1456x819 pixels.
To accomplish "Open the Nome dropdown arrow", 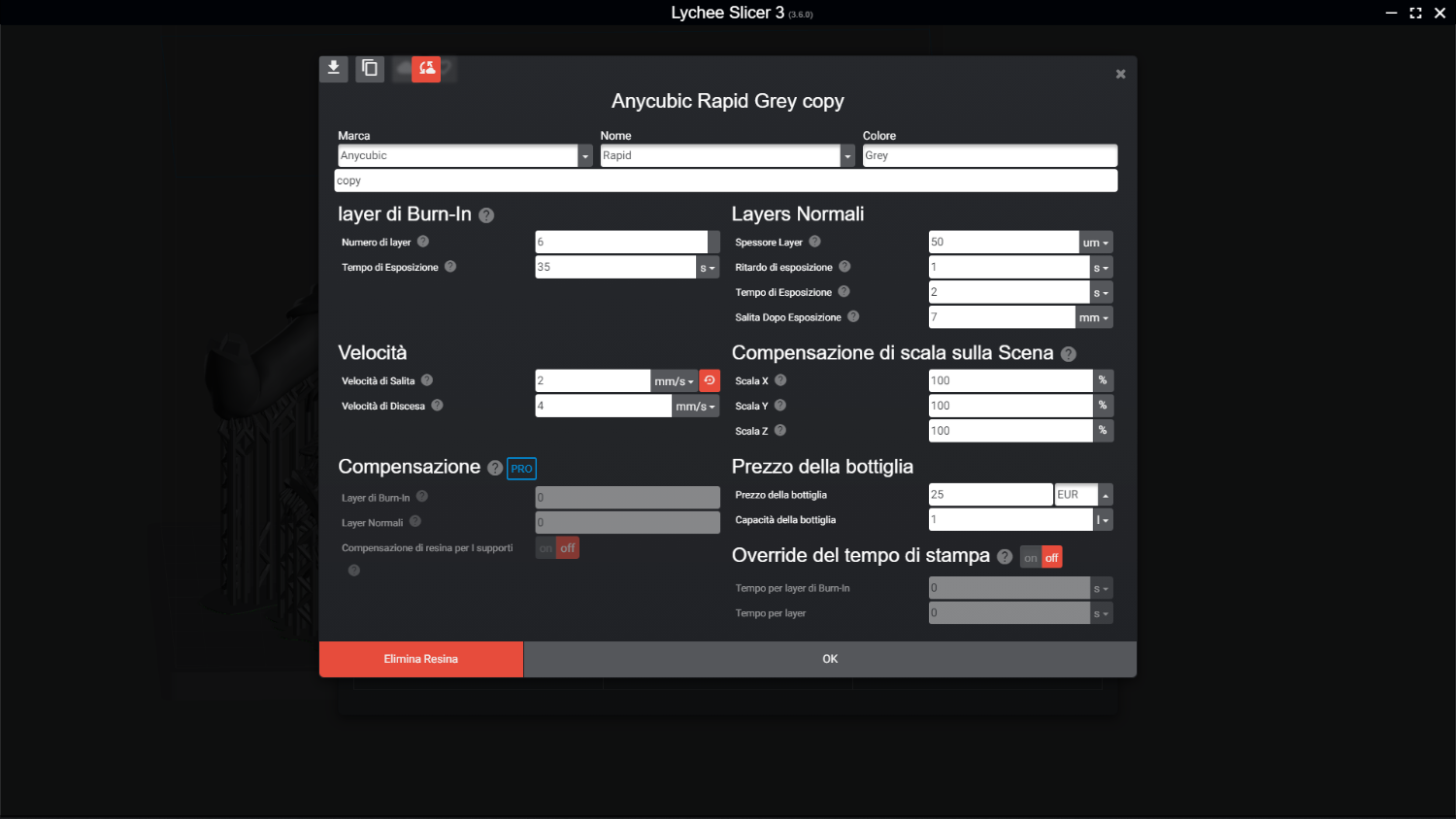I will pyautogui.click(x=847, y=156).
